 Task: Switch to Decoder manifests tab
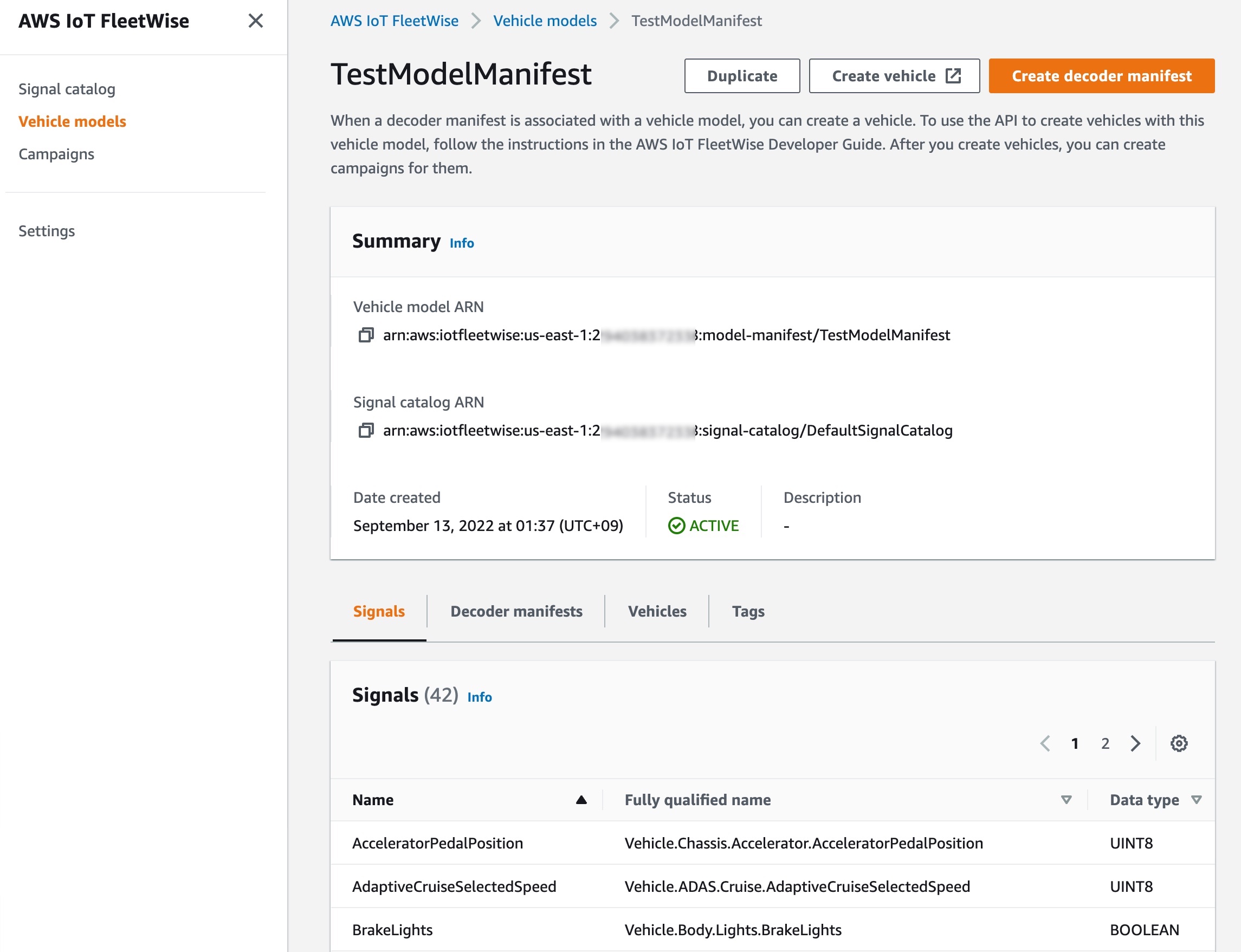516,611
